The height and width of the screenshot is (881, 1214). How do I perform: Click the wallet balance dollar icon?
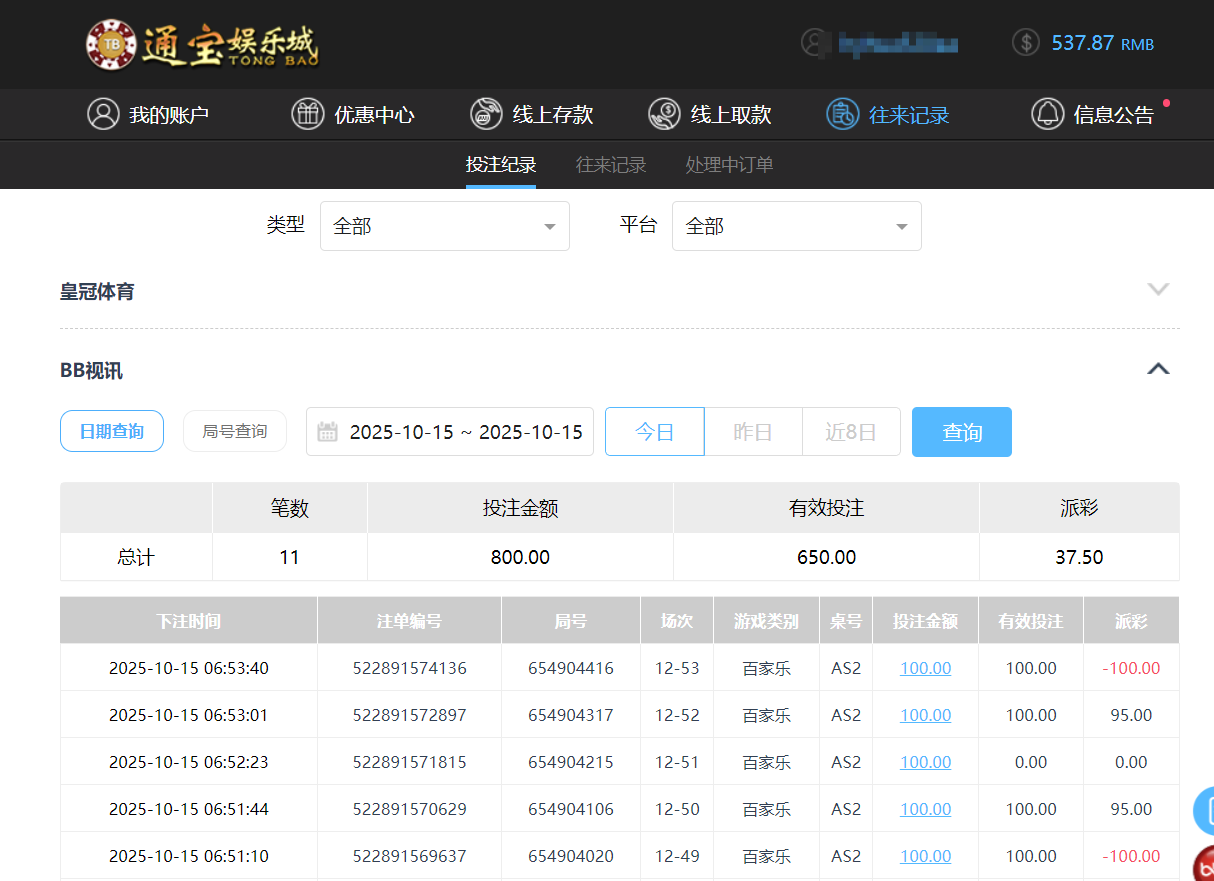click(1025, 43)
